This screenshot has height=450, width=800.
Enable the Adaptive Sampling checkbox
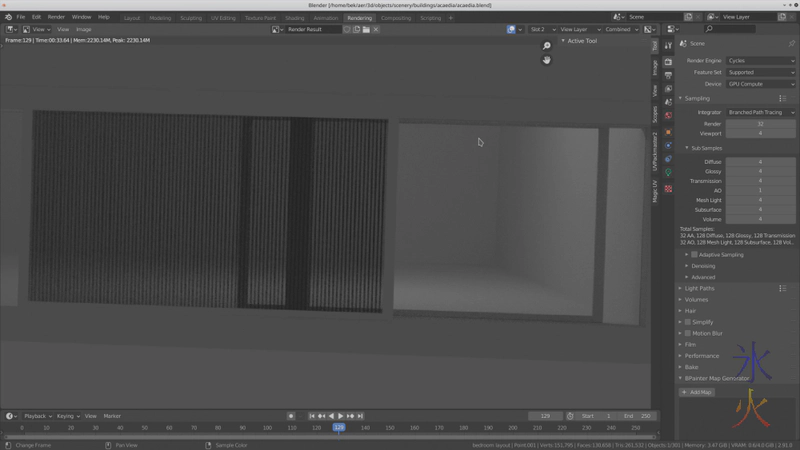[695, 255]
